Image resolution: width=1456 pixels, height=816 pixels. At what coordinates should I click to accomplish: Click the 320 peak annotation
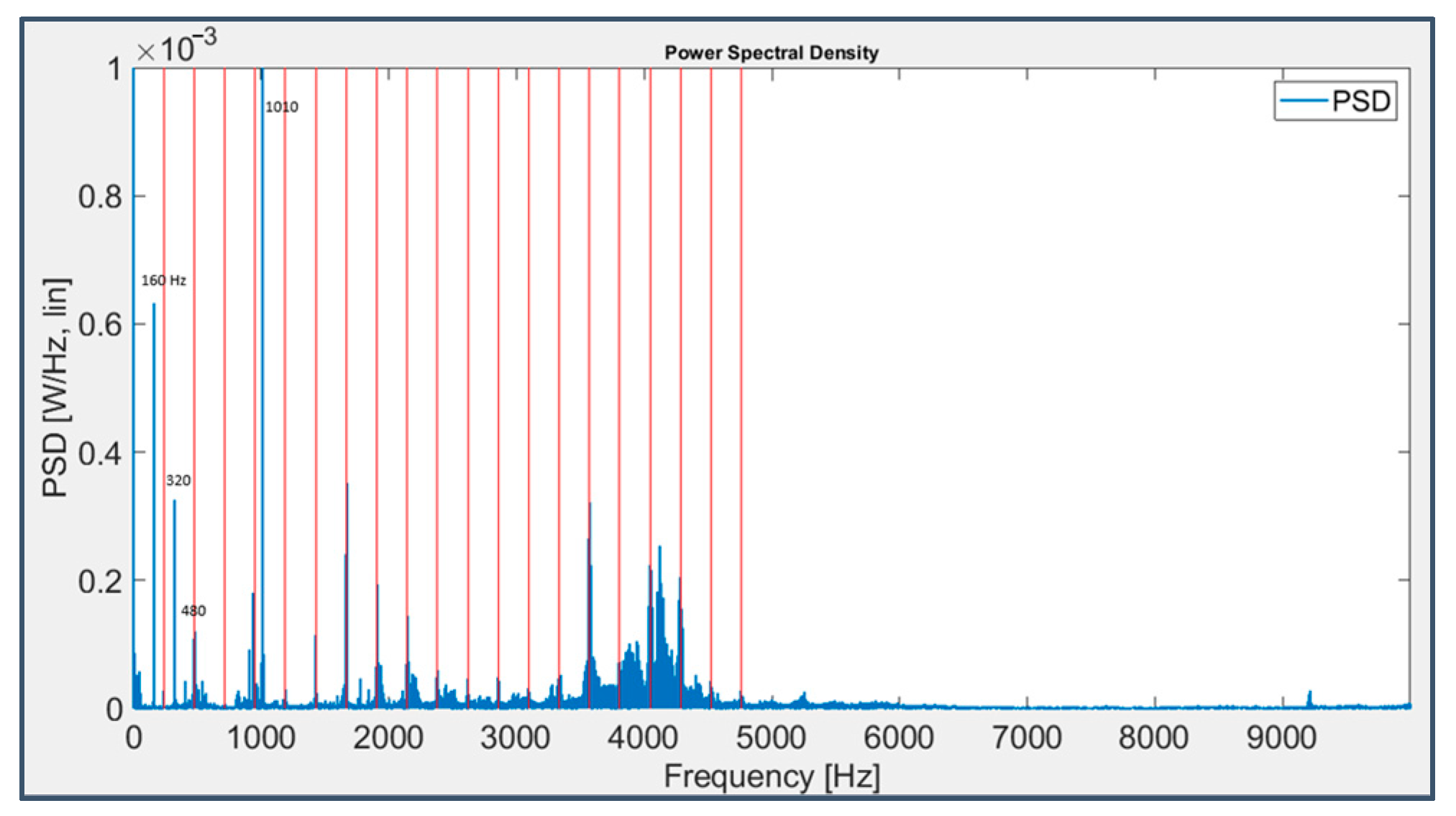pos(178,480)
